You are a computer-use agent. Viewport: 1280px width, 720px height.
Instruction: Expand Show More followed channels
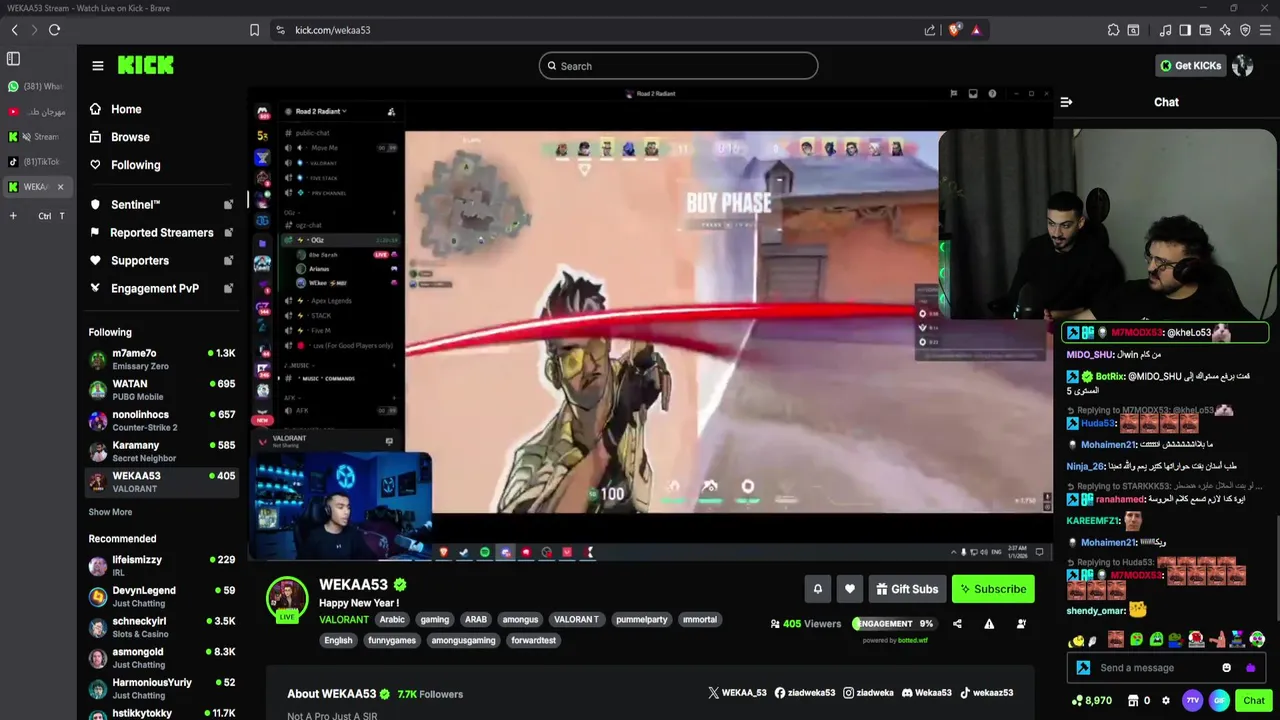pyautogui.click(x=110, y=512)
